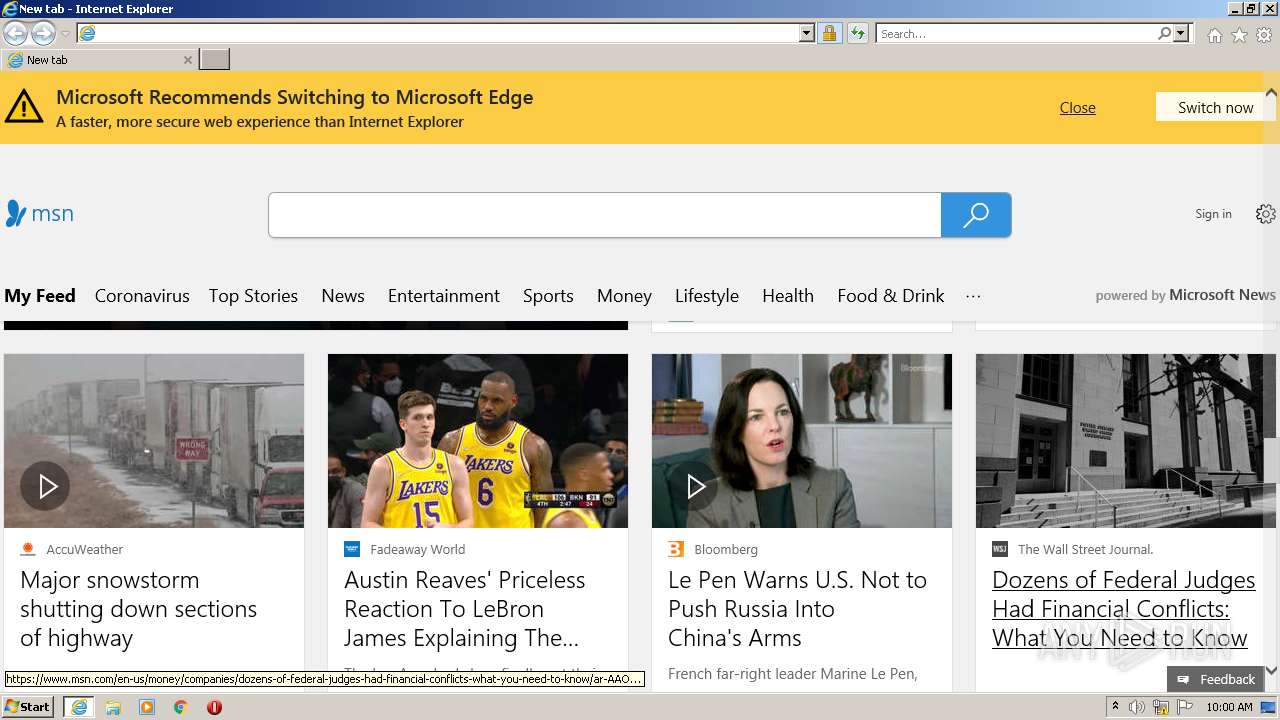Play the snowstorm highway video

click(46, 486)
